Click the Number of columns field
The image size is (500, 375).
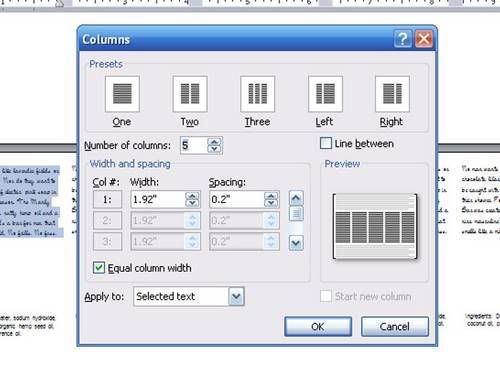point(194,145)
